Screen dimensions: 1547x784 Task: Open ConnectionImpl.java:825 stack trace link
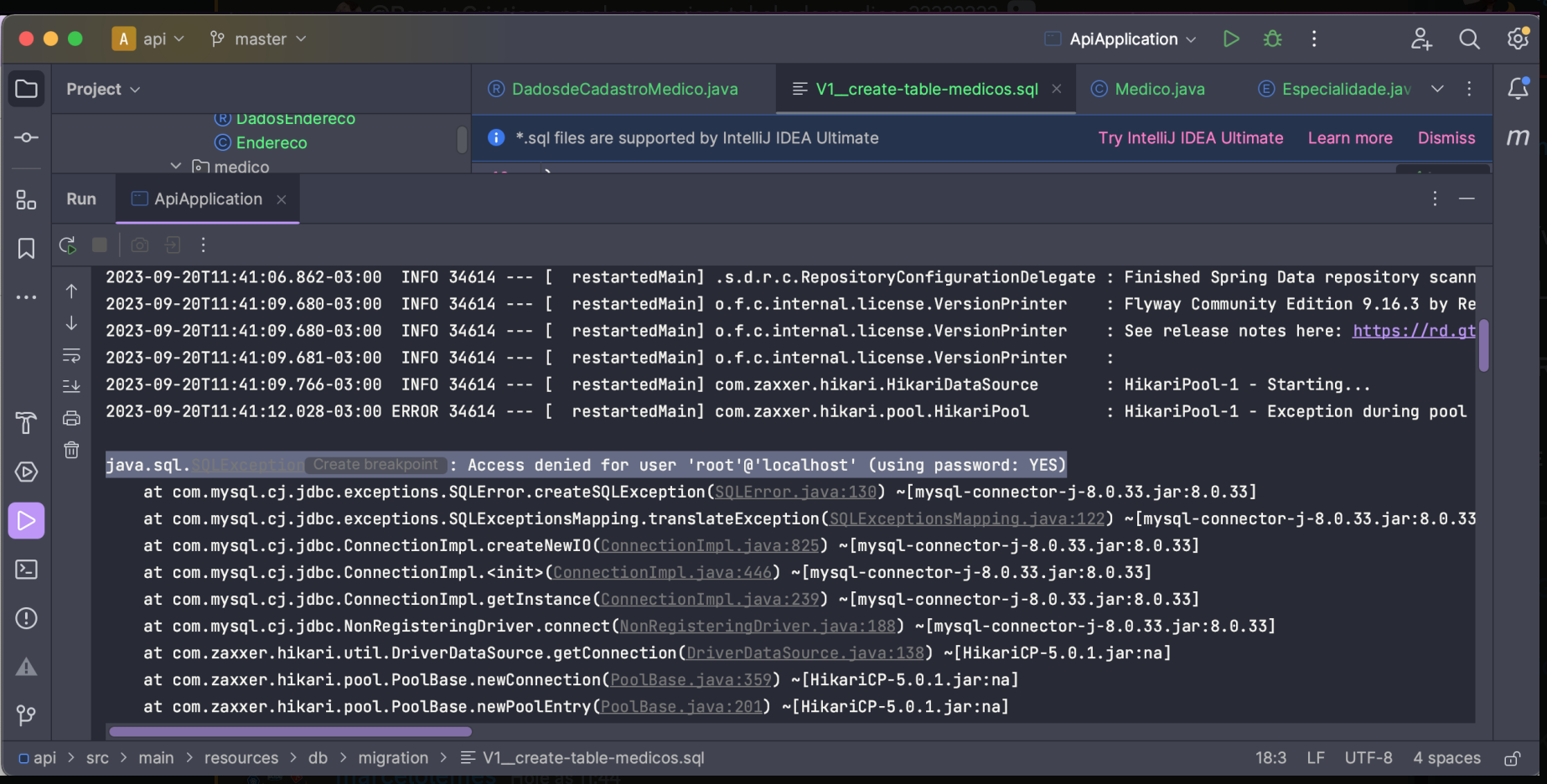710,545
